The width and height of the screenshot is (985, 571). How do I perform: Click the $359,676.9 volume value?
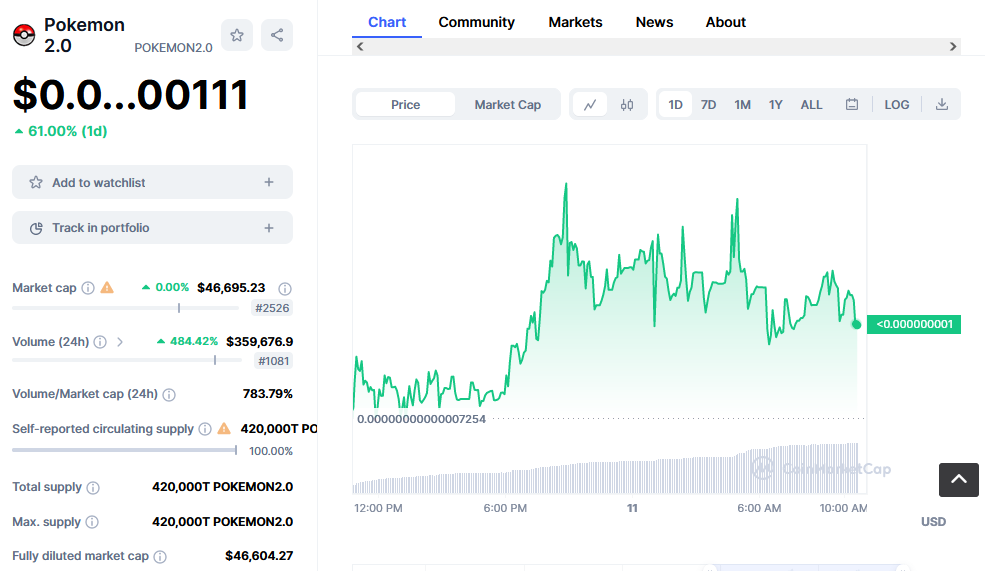pyautogui.click(x=259, y=342)
